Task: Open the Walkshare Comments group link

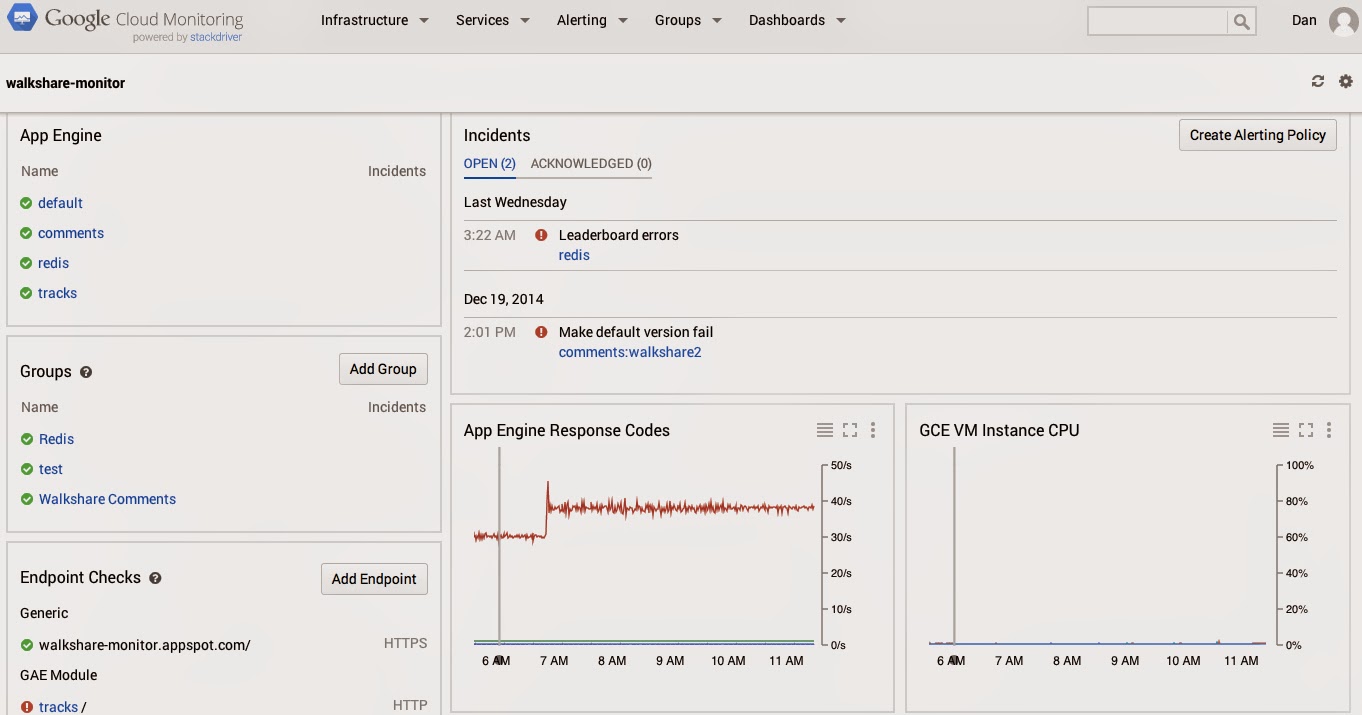Action: (107, 499)
